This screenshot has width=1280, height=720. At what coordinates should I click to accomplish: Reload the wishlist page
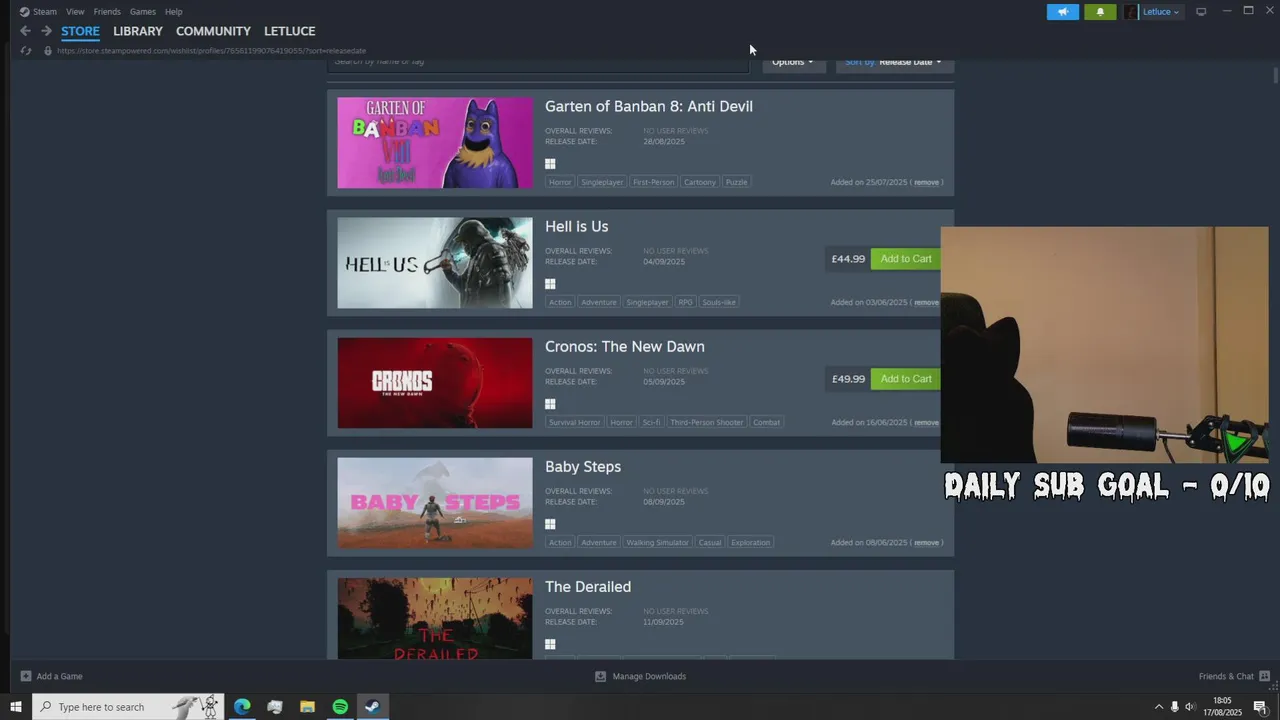click(26, 50)
